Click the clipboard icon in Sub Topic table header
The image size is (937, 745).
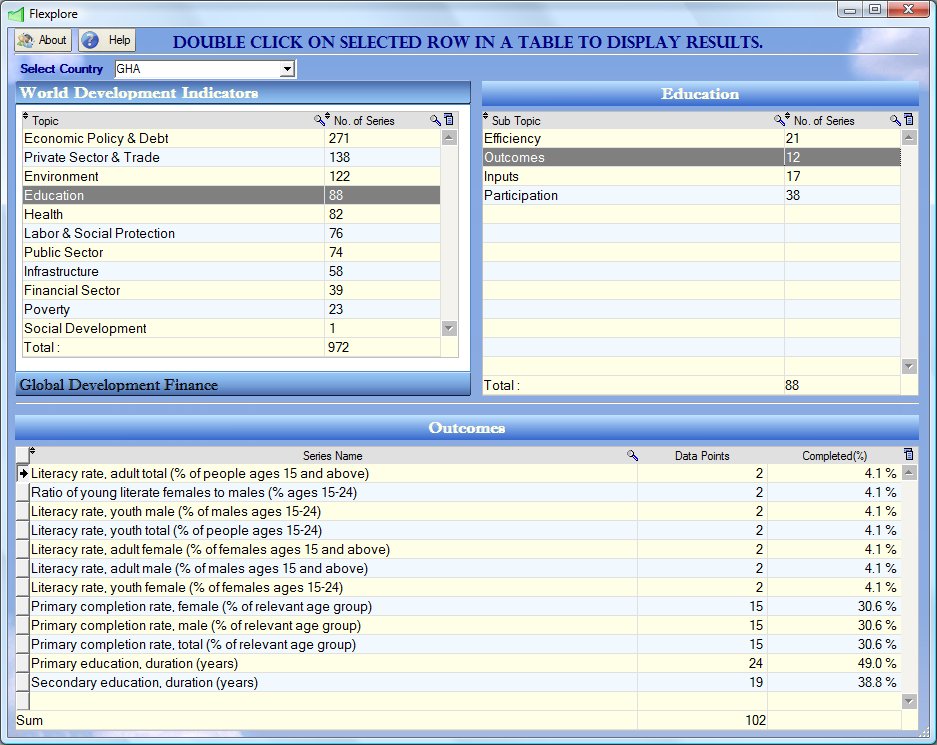click(x=909, y=119)
